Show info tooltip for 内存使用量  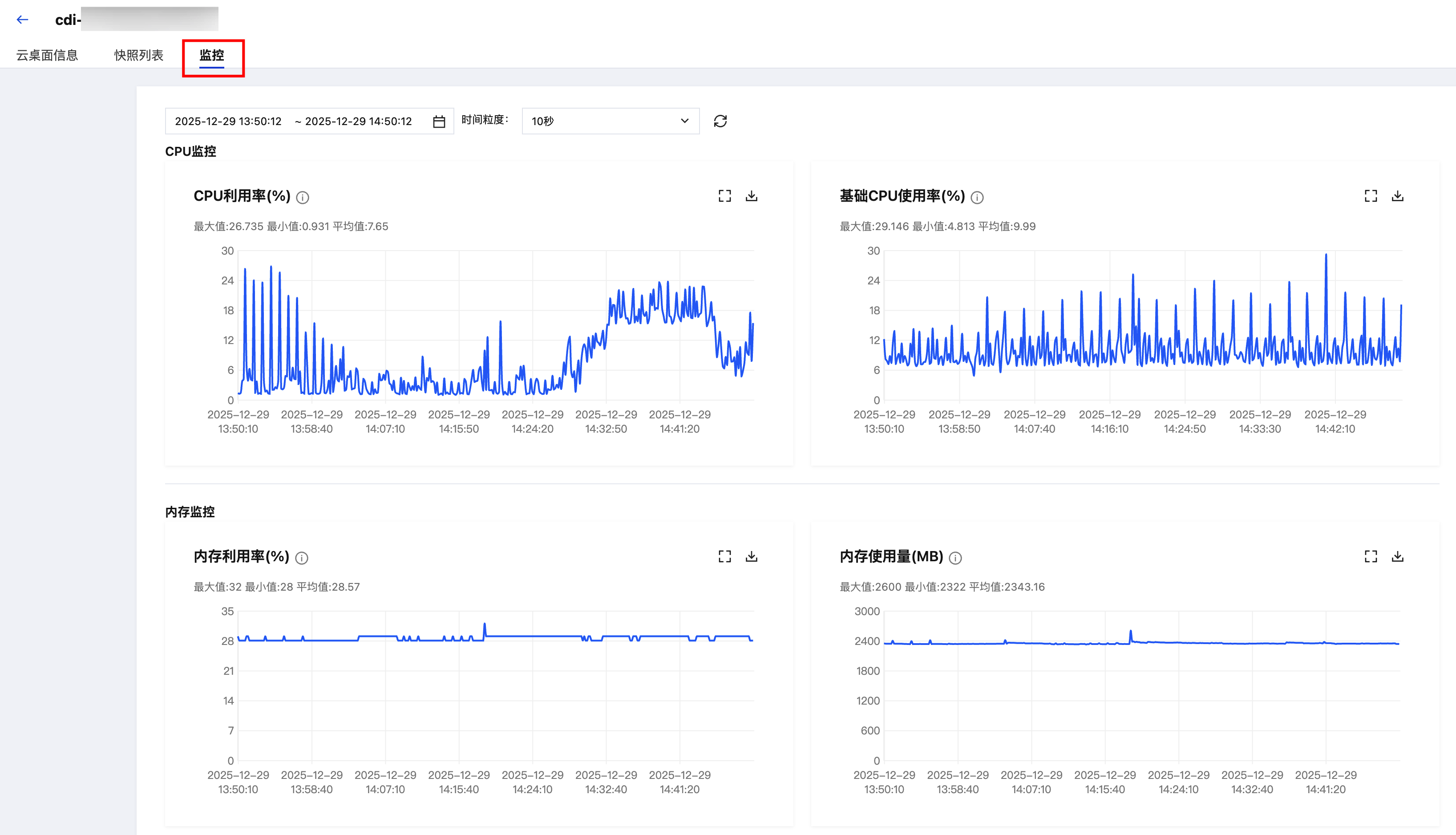tap(955, 557)
